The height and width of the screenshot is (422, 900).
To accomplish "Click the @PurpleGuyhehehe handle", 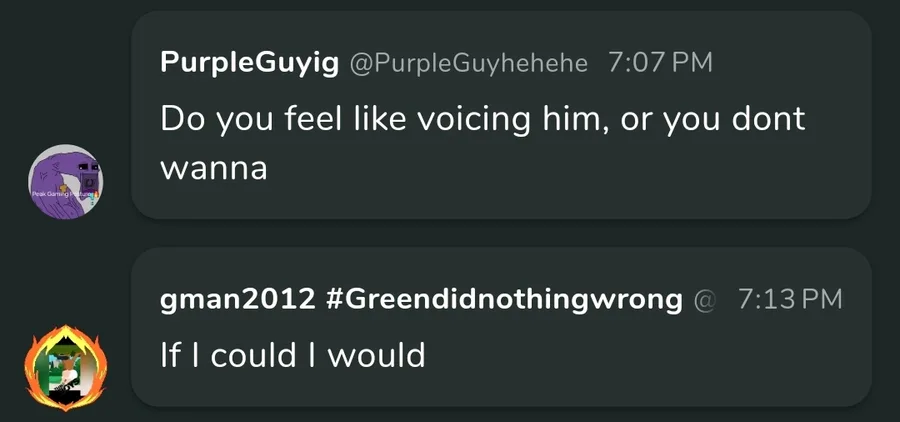I will pyautogui.click(x=467, y=62).
